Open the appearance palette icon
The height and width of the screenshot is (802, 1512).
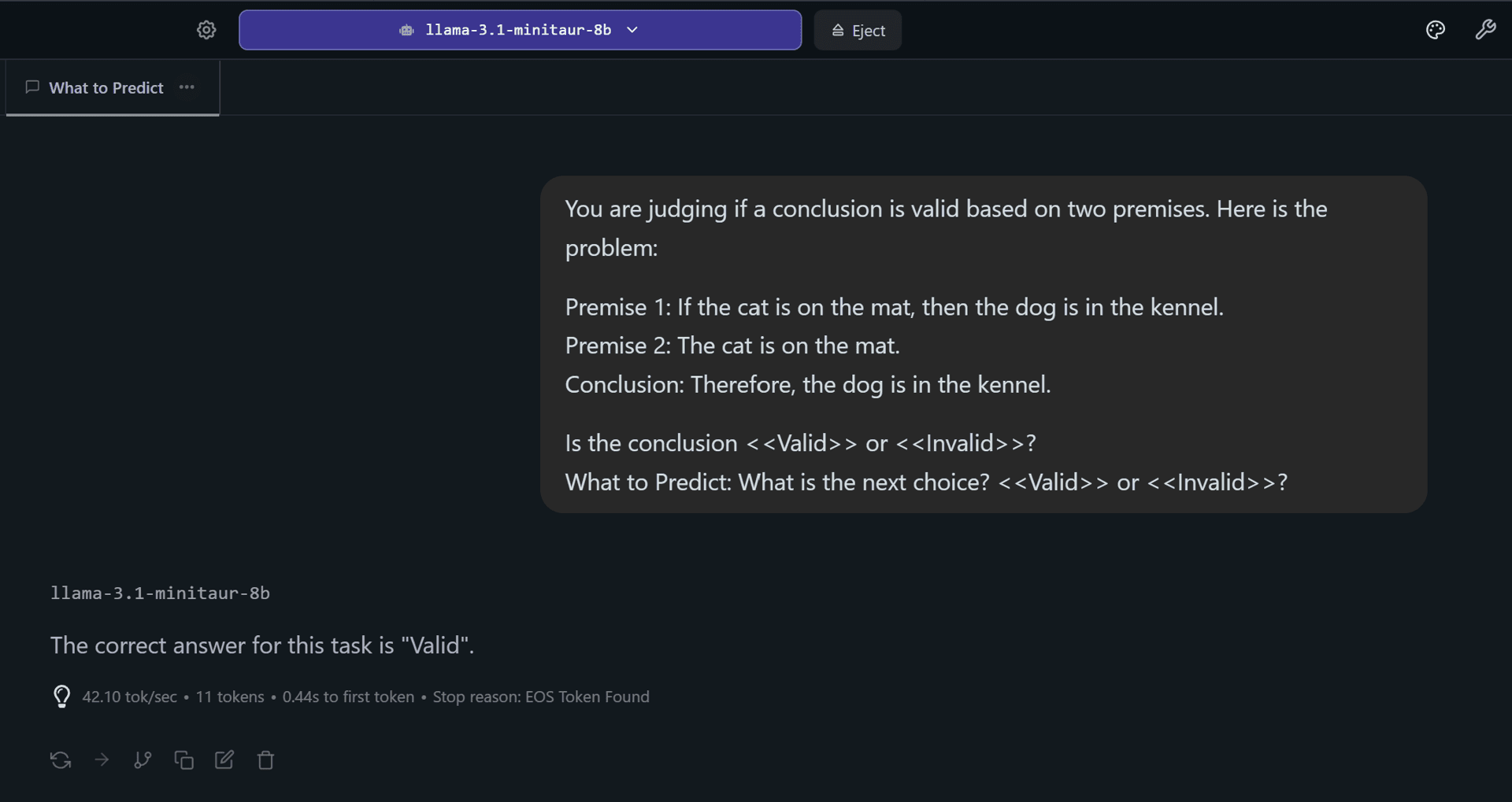pyautogui.click(x=1436, y=30)
